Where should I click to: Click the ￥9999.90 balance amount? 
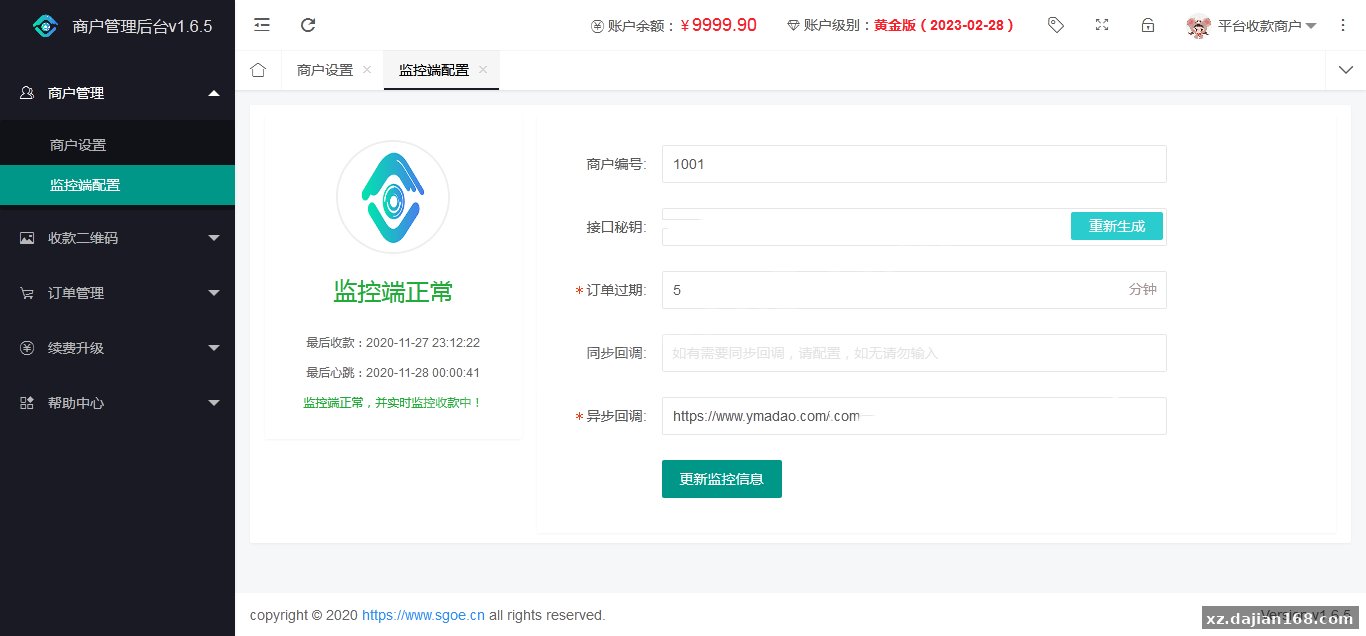718,26
